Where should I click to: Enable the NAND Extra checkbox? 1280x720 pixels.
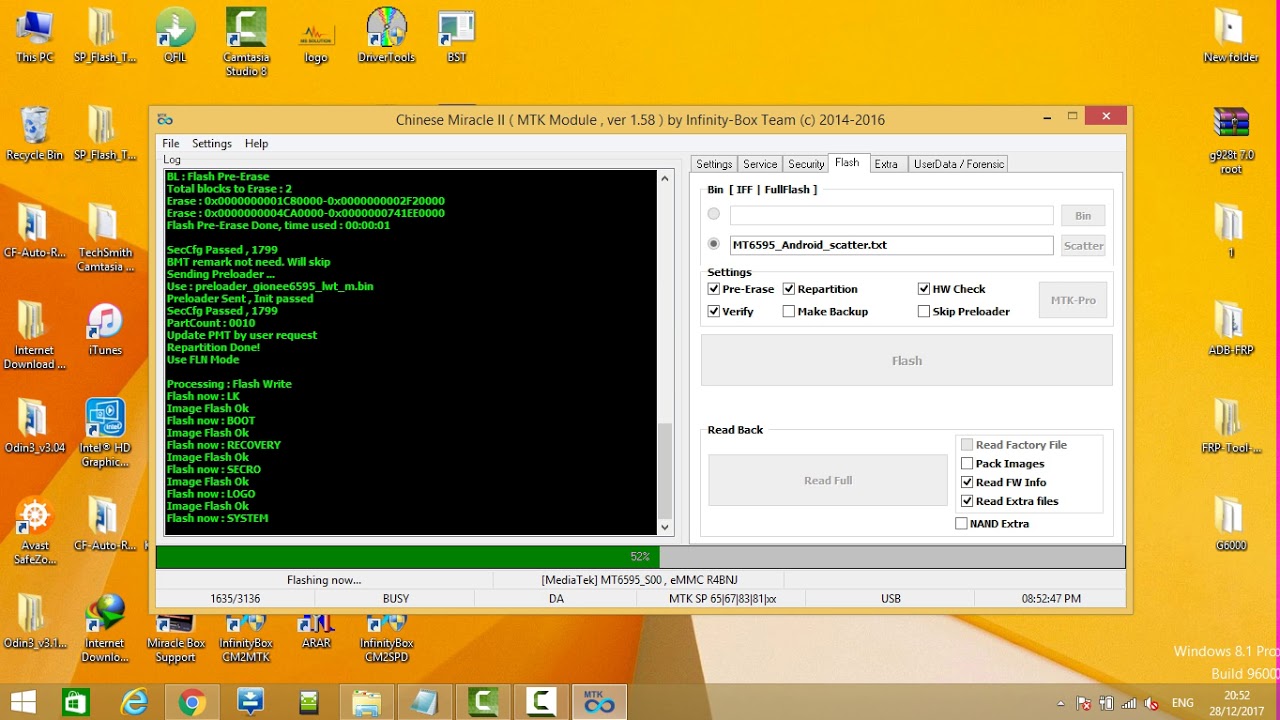point(962,523)
